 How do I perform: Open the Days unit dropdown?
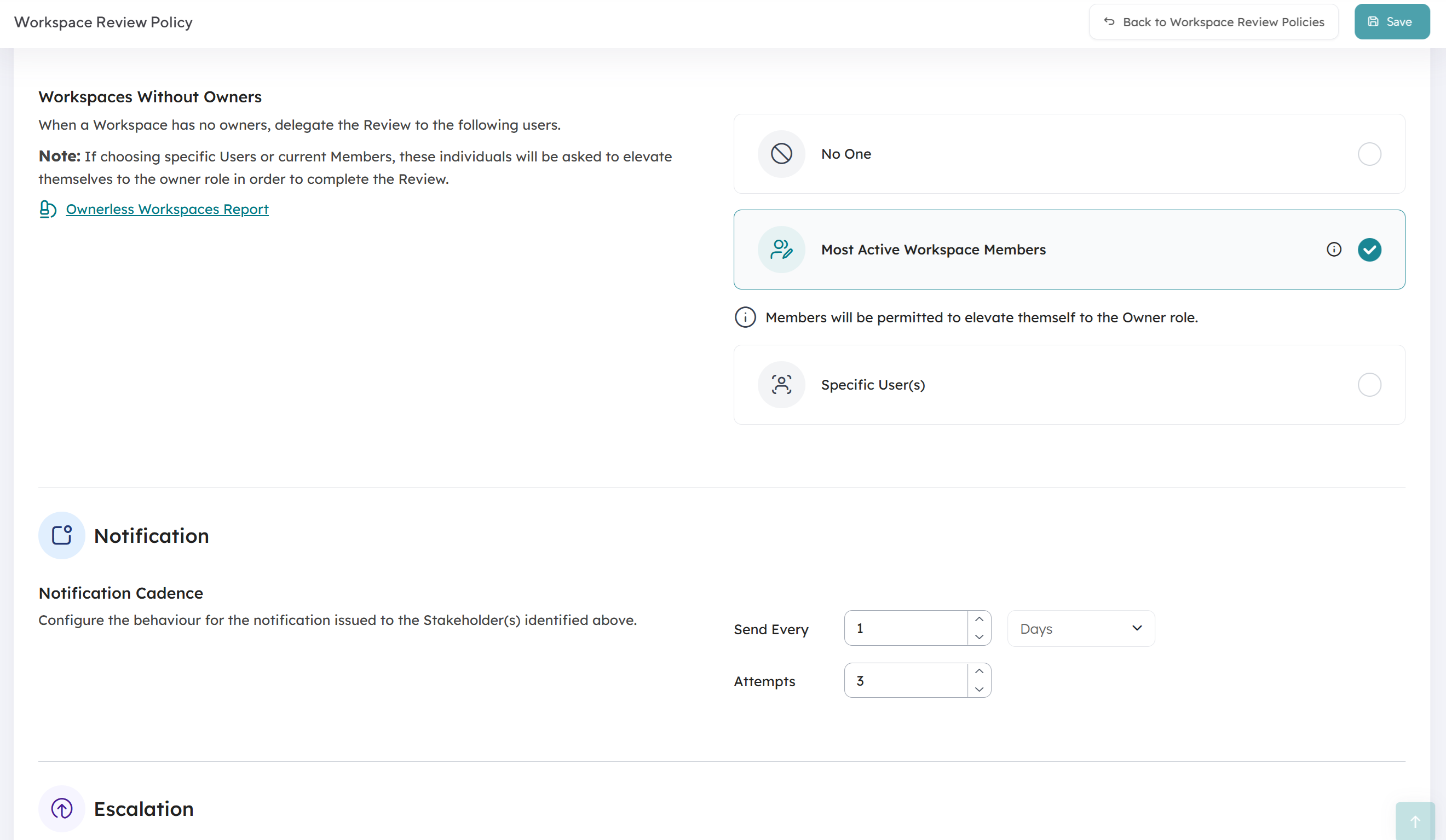pyautogui.click(x=1081, y=629)
